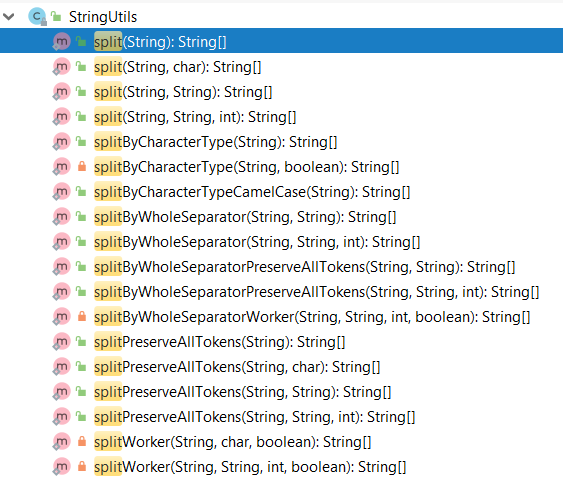The image size is (563, 483).
Task: Click the method icon of the selected split(String)
Action: pos(61,42)
